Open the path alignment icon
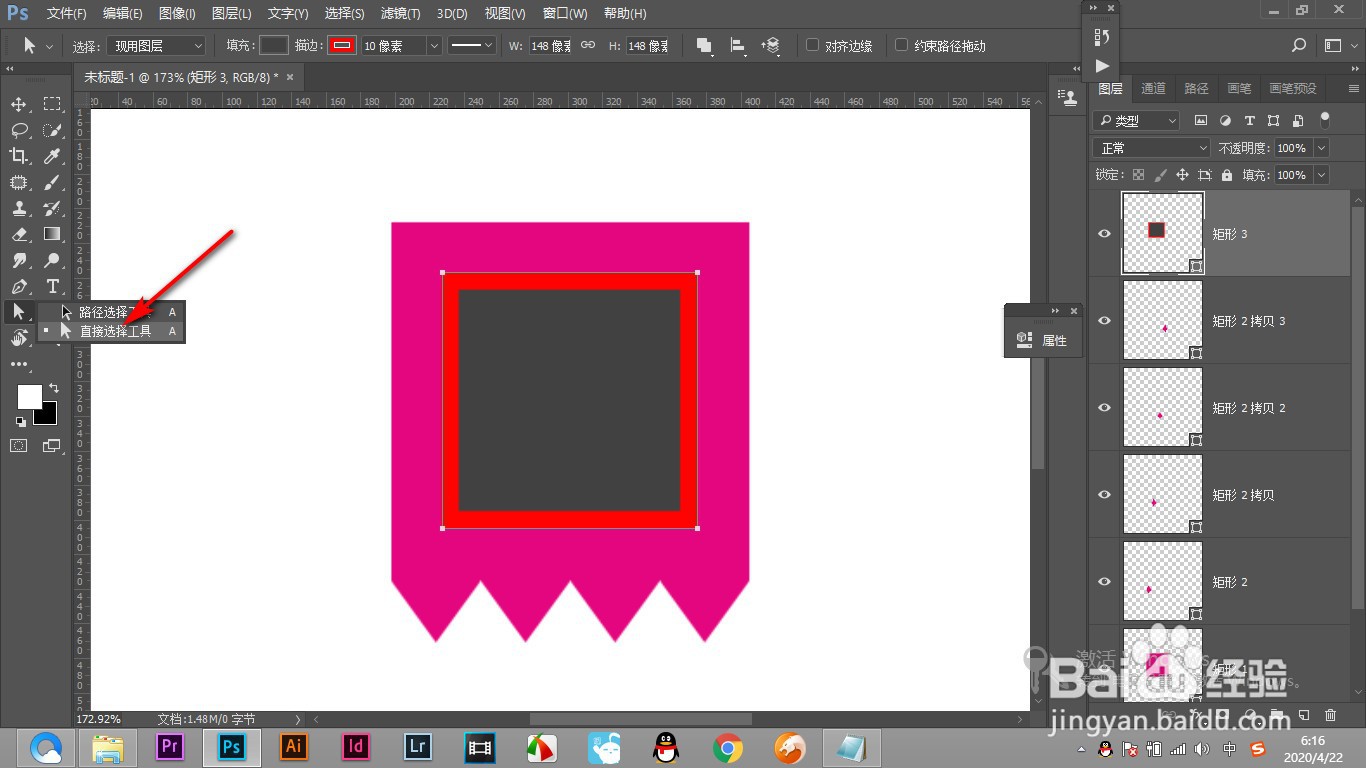 pyautogui.click(x=738, y=46)
